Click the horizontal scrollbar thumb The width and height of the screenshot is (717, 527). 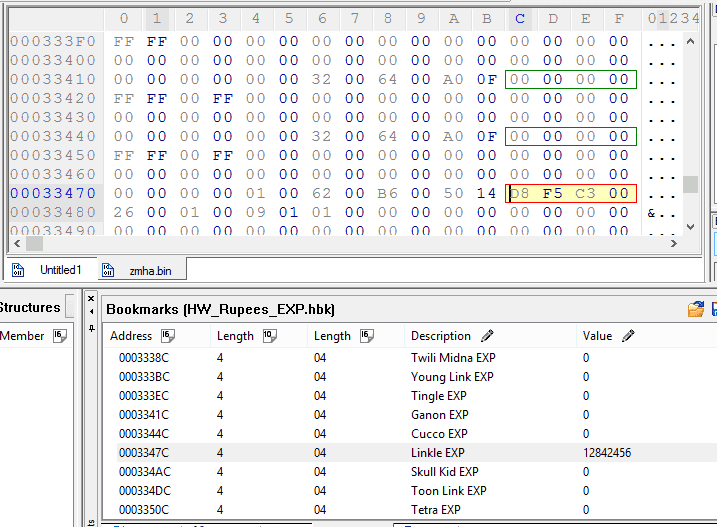click(x=34, y=243)
